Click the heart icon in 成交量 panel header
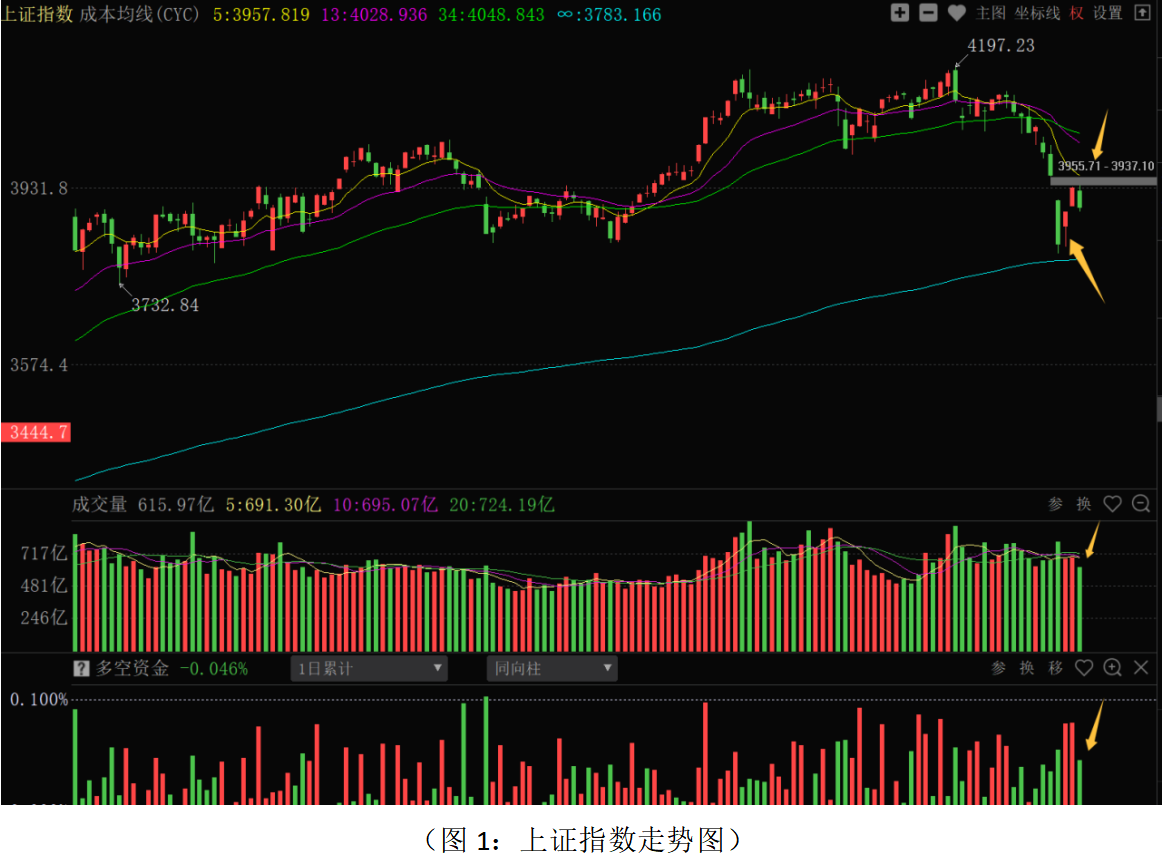The image size is (1162, 864). (x=1112, y=504)
